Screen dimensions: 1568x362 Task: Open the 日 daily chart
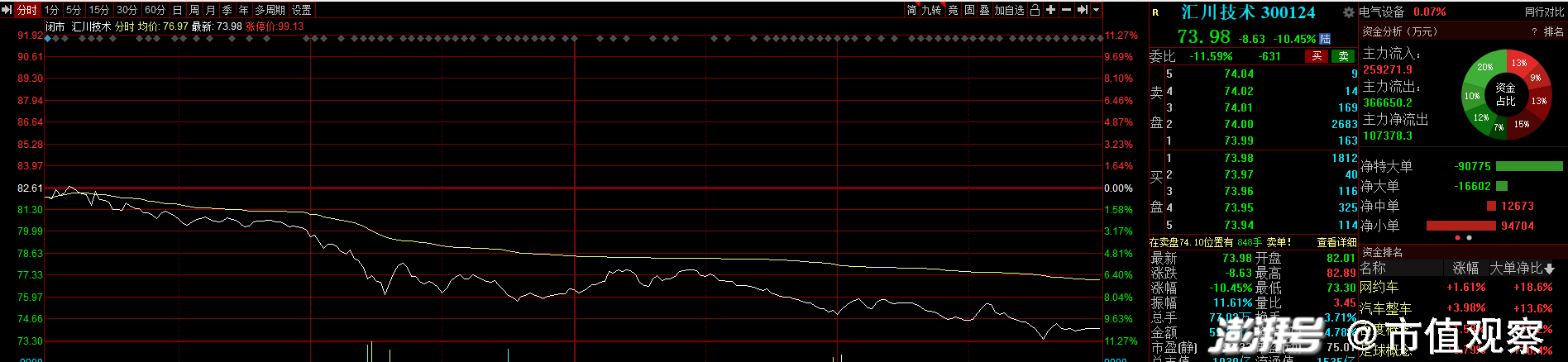177,10
